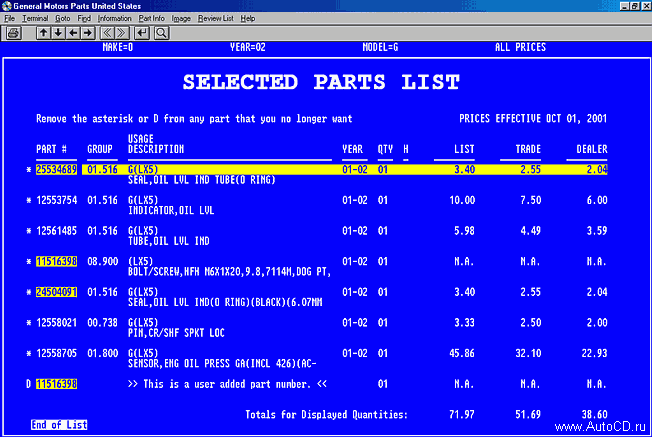Click the asterisk beside part 12558021

pos(29,323)
